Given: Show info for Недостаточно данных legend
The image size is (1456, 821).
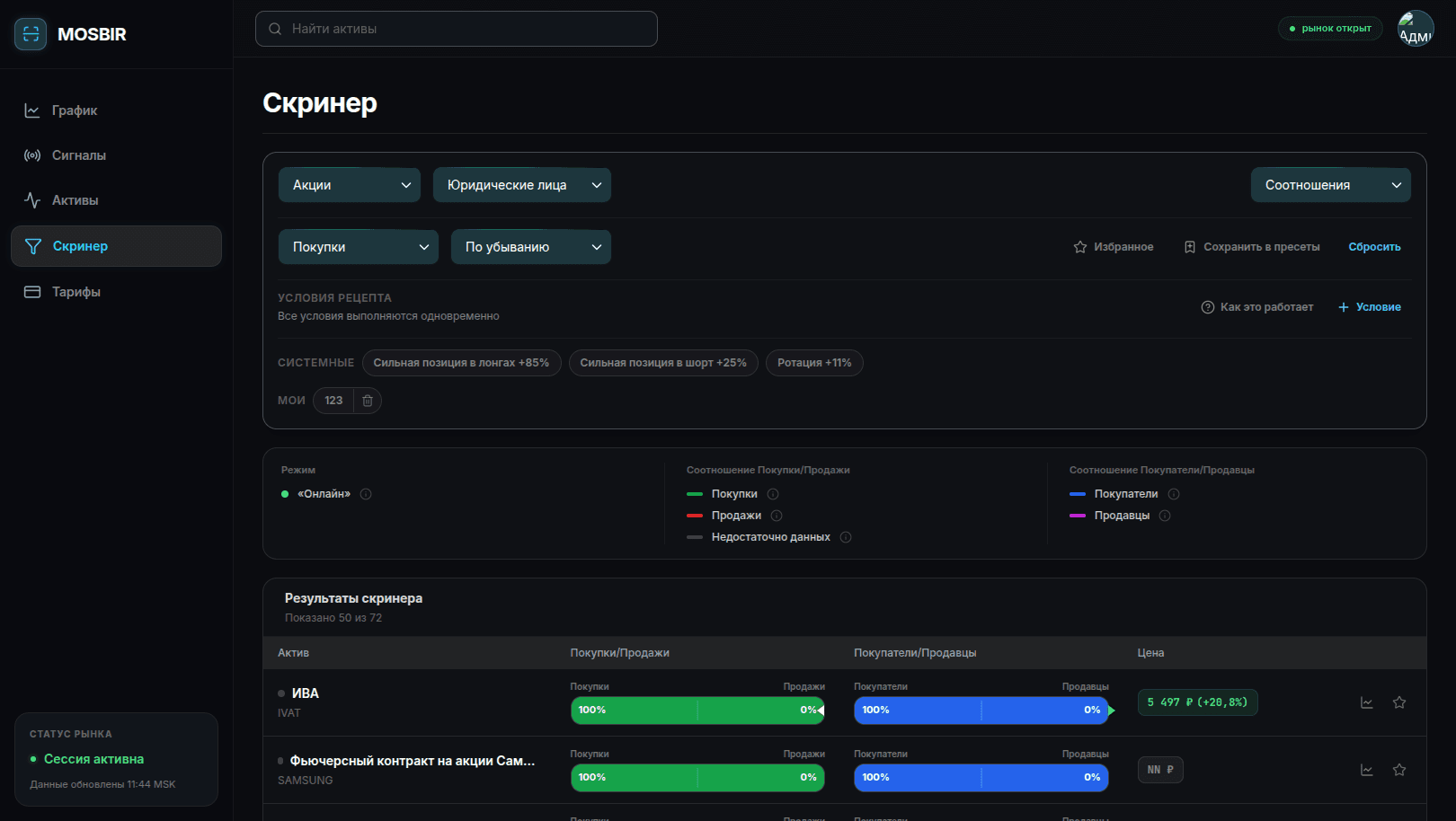Looking at the screenshot, I should coord(846,537).
